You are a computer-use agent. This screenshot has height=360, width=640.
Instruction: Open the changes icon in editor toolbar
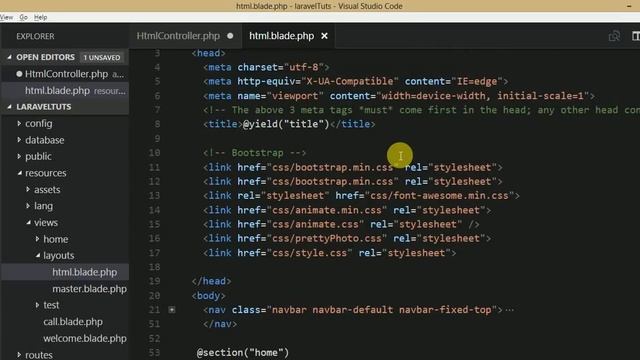614,36
